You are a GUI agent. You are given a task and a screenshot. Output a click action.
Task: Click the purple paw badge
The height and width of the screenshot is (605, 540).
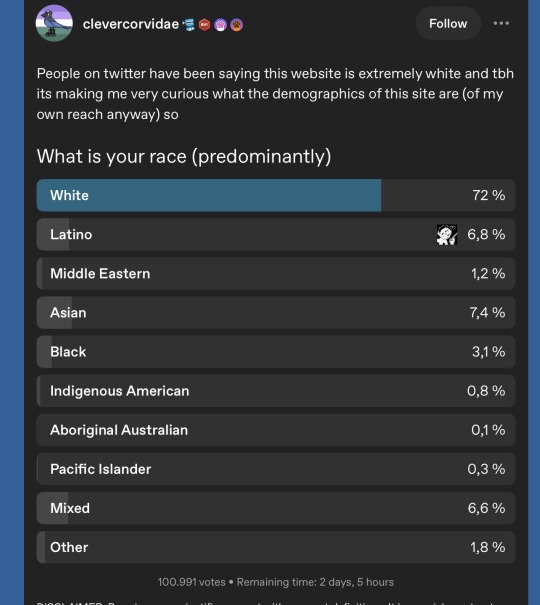coord(221,25)
